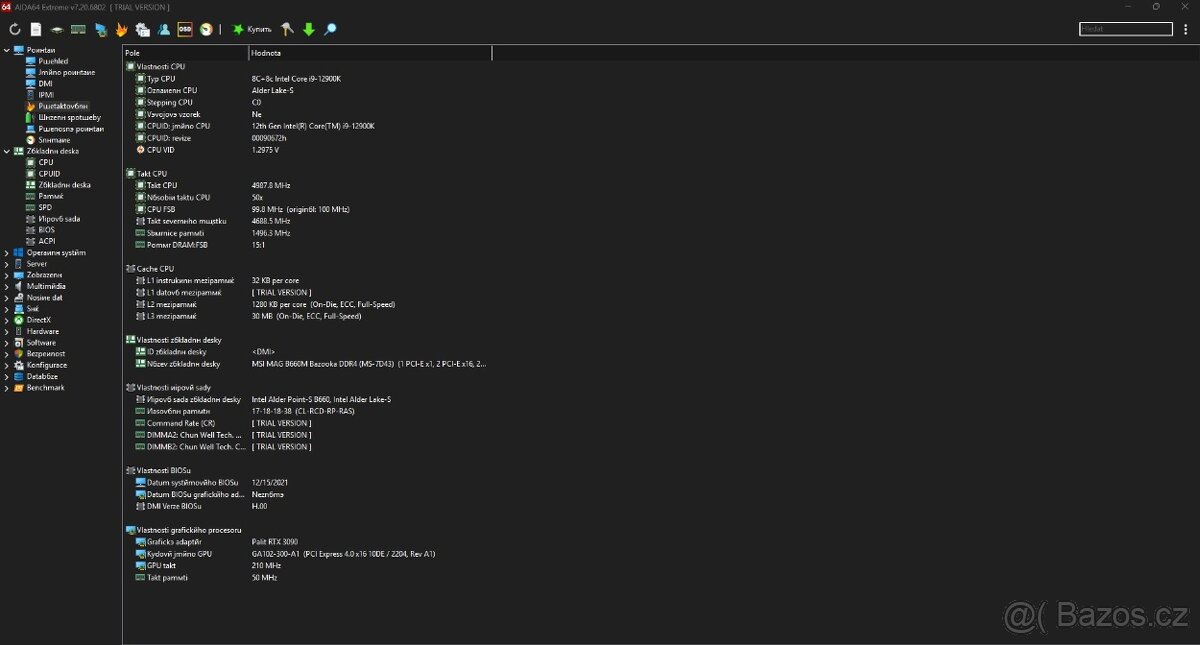Select the SPD tree item
The image size is (1200, 645).
[45, 208]
